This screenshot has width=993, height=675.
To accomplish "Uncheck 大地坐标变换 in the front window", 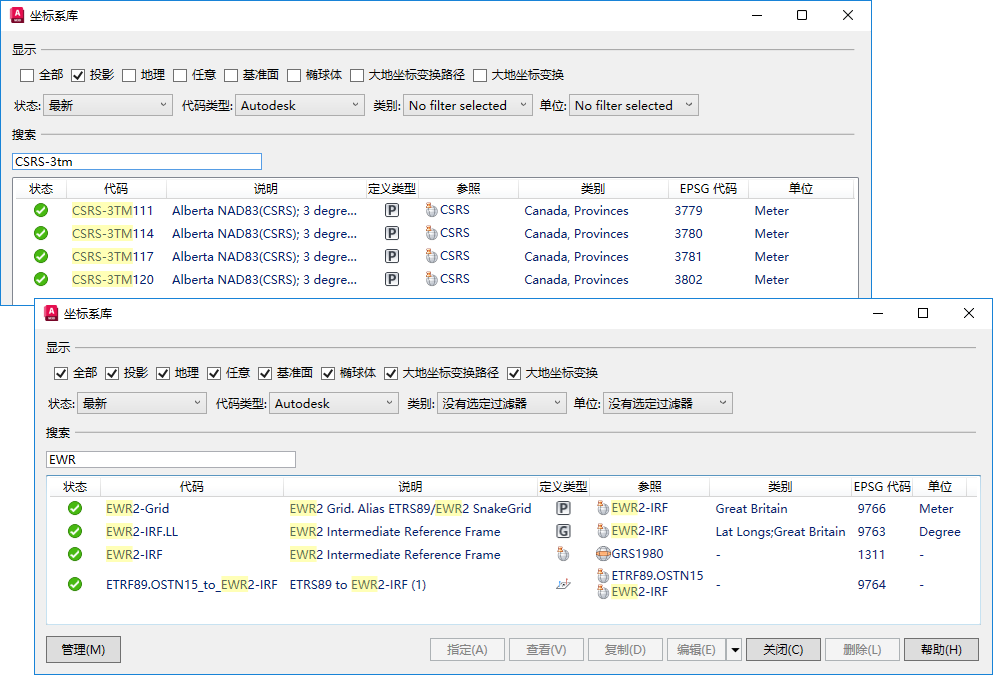I will point(514,374).
